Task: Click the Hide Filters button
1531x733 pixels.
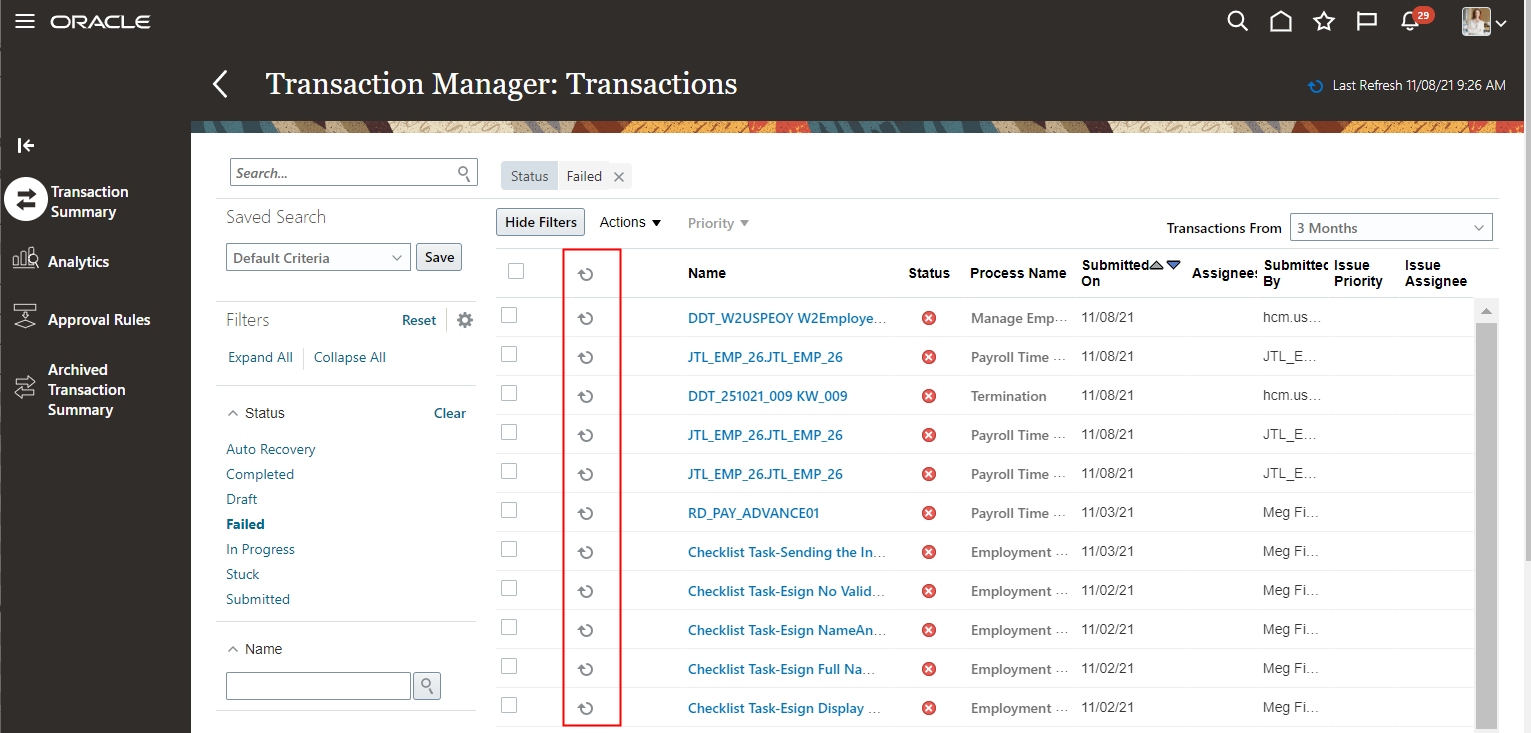Action: 540,222
